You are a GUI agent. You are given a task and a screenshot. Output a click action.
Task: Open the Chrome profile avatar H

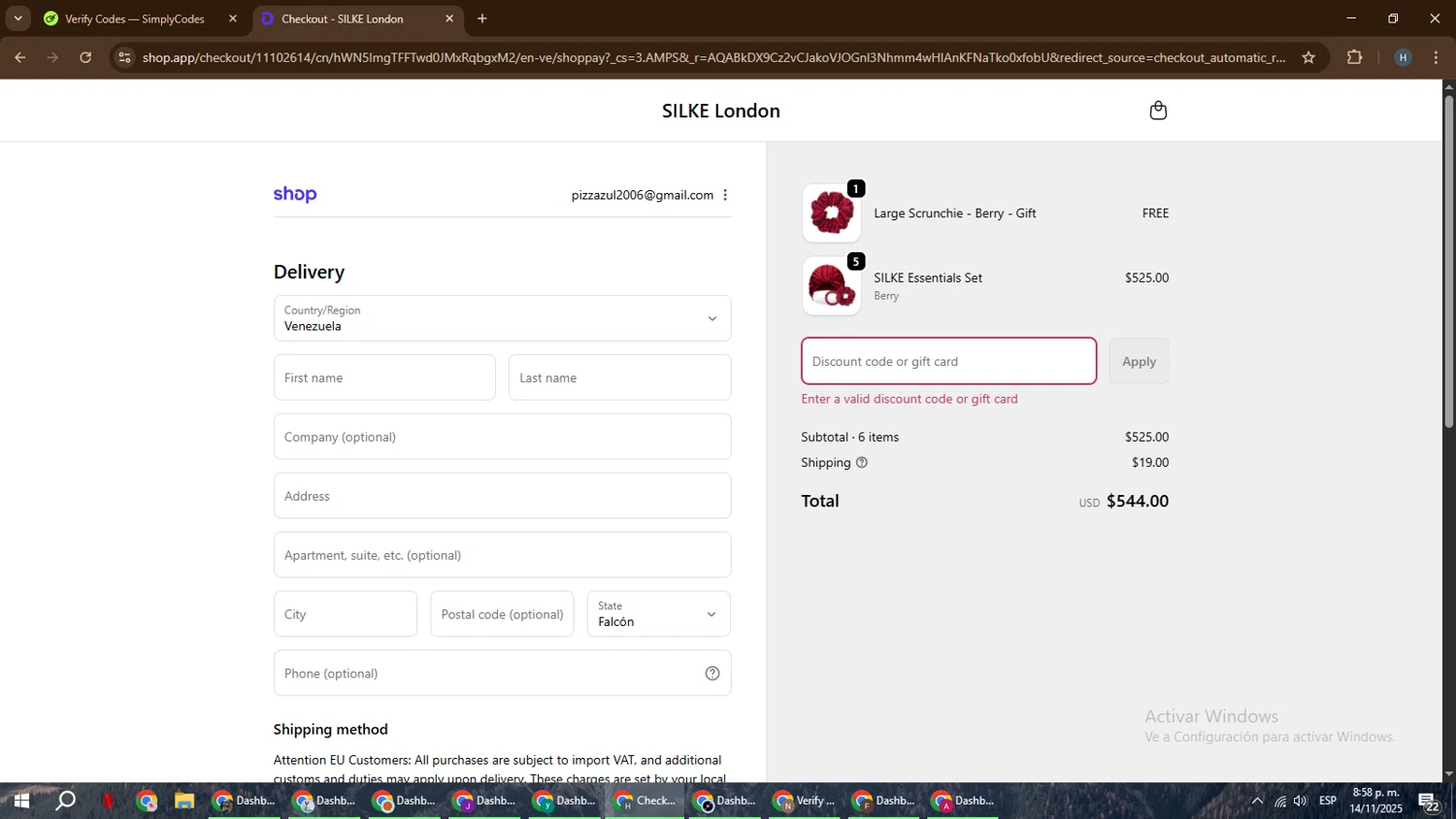click(x=1403, y=57)
